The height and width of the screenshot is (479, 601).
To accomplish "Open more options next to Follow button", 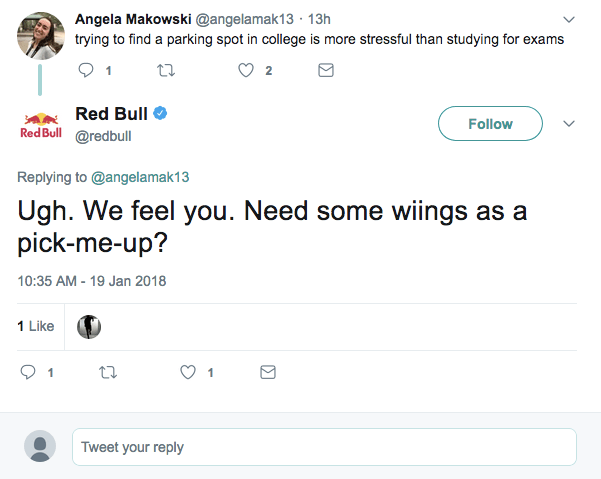I will pyautogui.click(x=569, y=124).
